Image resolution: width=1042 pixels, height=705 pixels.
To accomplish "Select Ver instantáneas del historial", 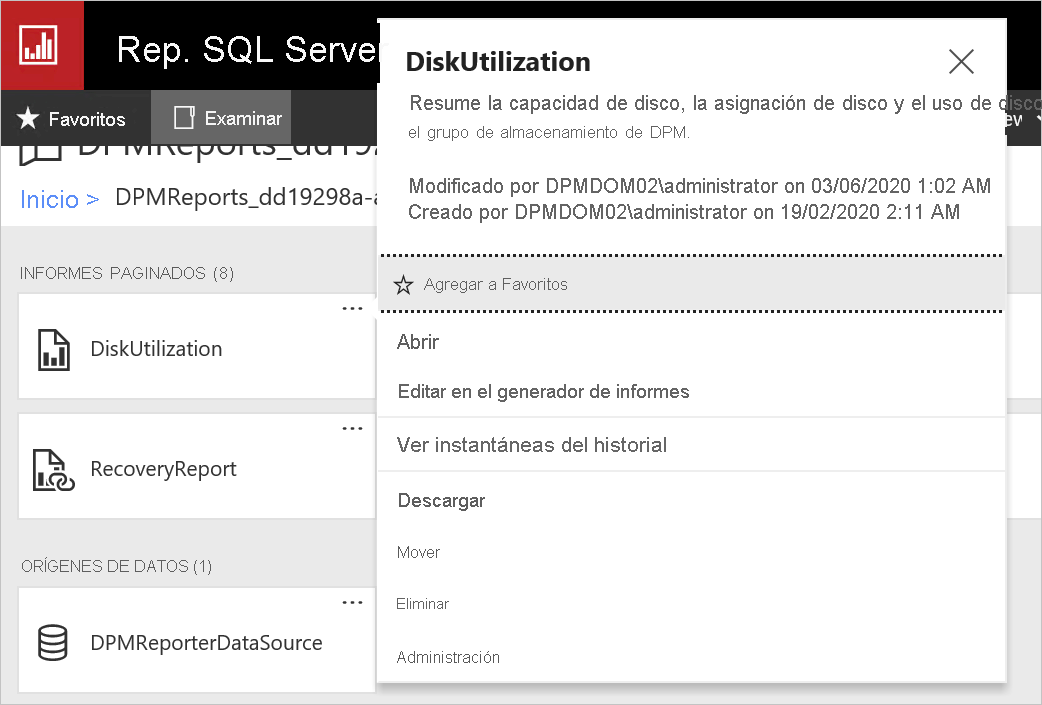I will pyautogui.click(x=533, y=444).
